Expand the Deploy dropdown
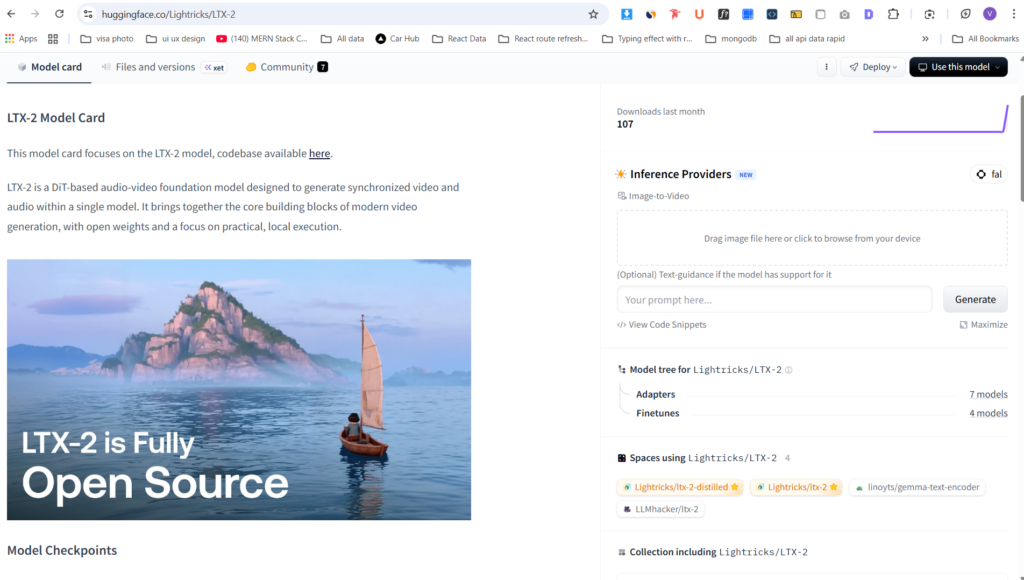 (x=872, y=67)
